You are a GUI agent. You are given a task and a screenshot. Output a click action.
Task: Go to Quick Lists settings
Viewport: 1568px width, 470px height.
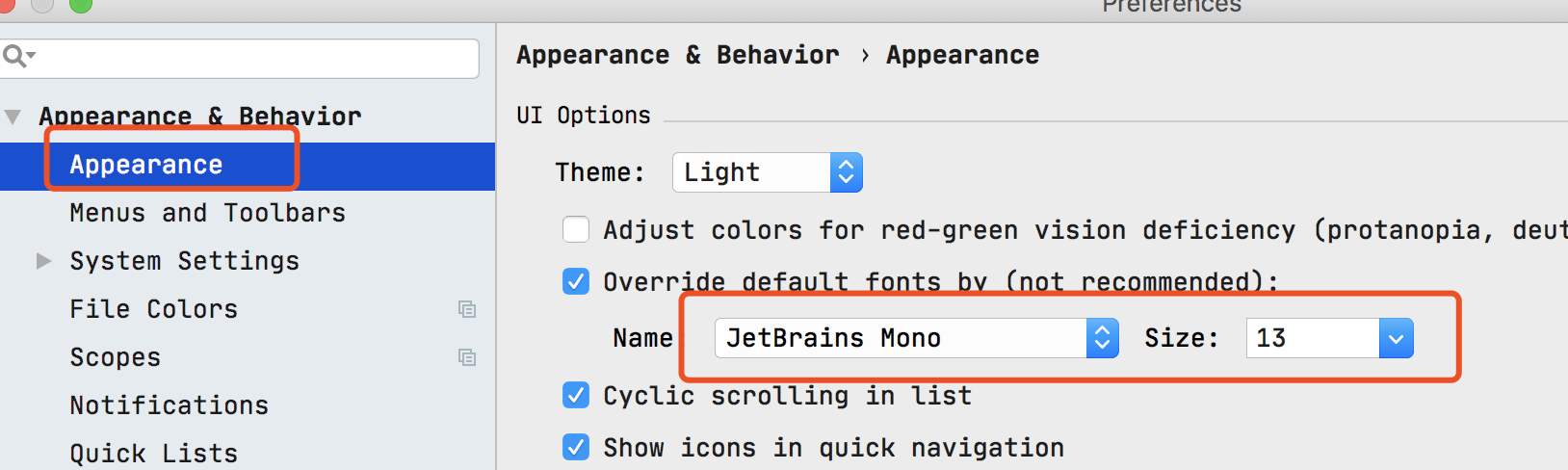(153, 453)
